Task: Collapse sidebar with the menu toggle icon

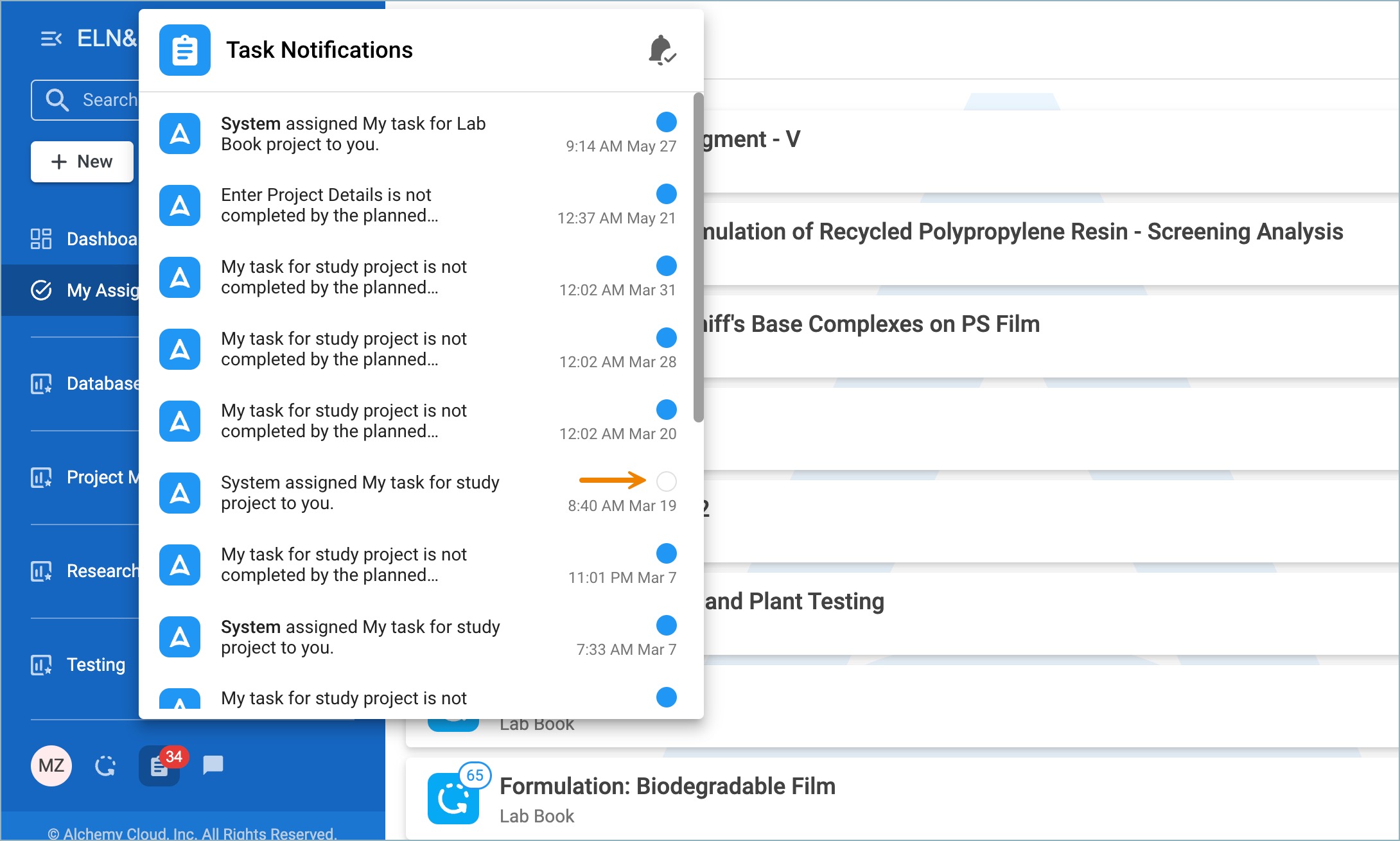Action: (51, 39)
